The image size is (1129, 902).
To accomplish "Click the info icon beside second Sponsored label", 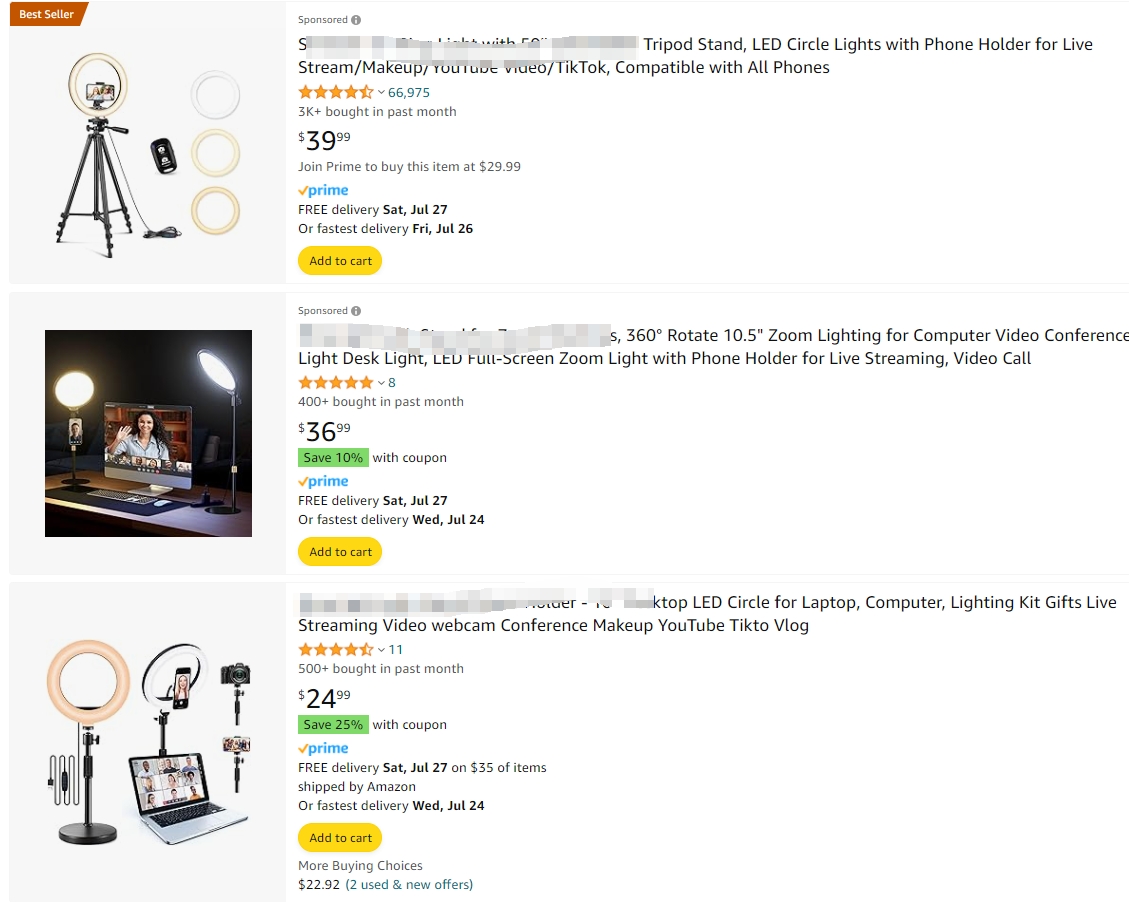I will pos(356,311).
